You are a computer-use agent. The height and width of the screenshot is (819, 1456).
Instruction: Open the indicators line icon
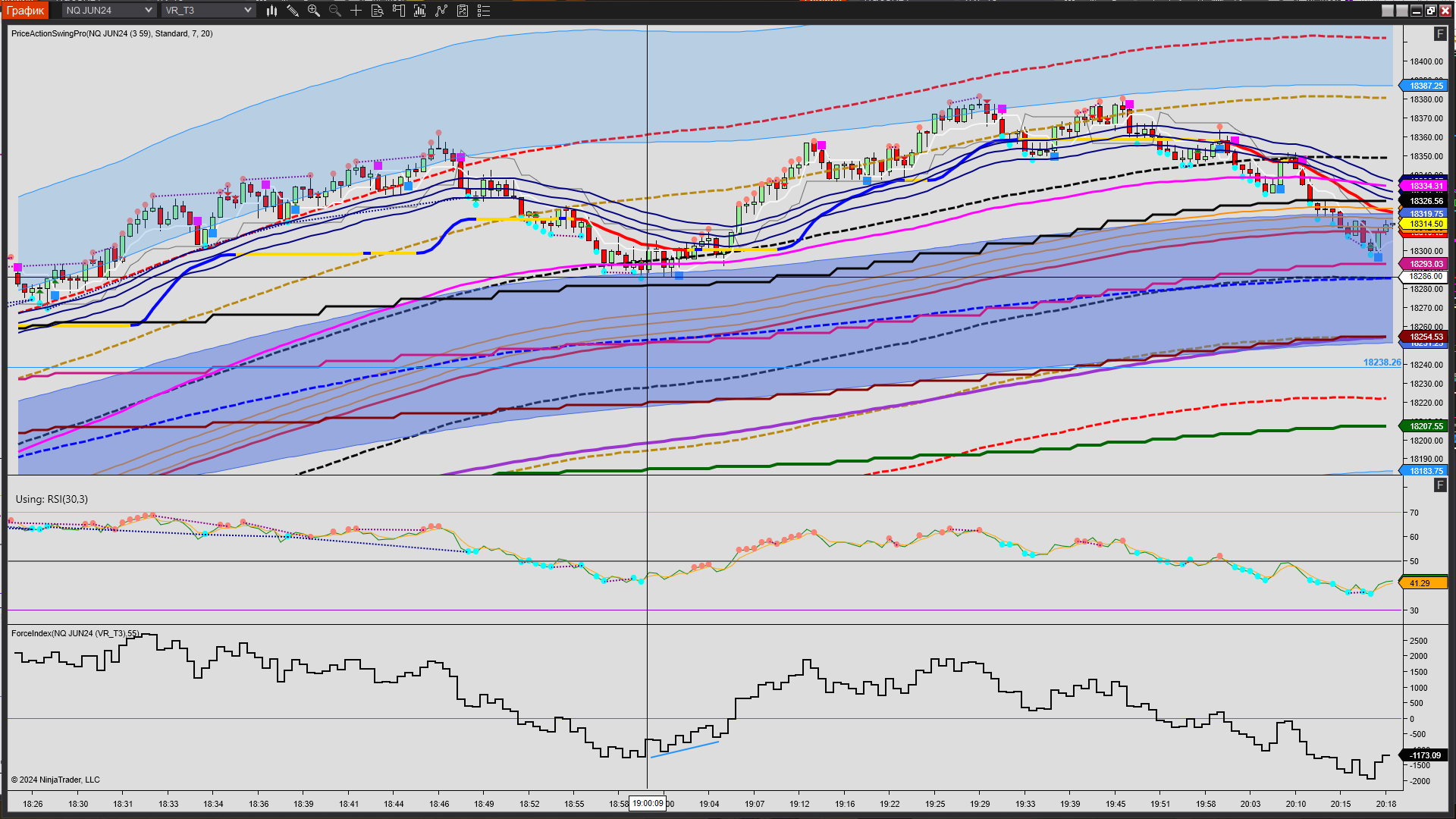(441, 11)
